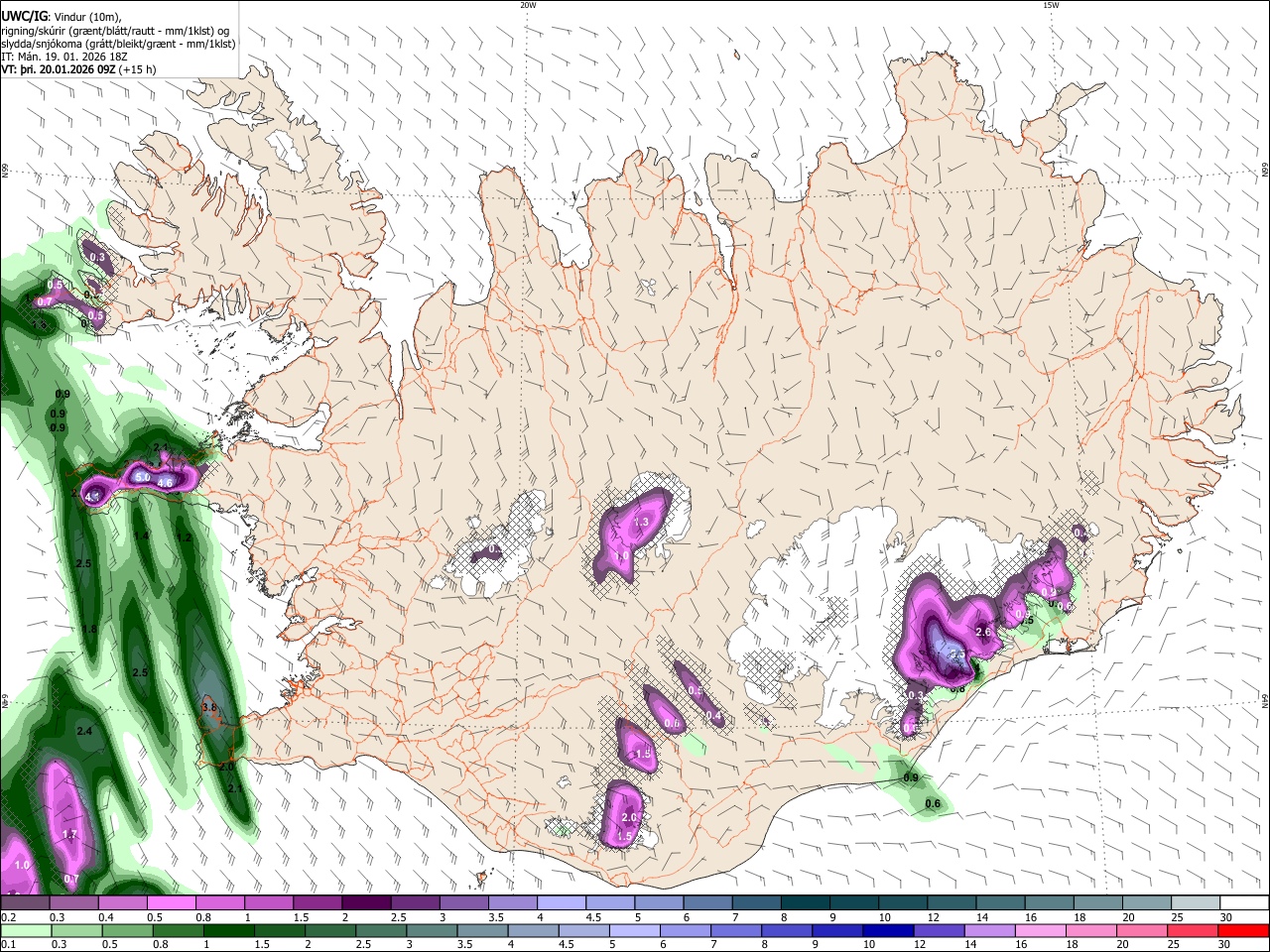Click the "4.6" precipitation value on the map
This screenshot has width=1270, height=952.
pos(166,483)
